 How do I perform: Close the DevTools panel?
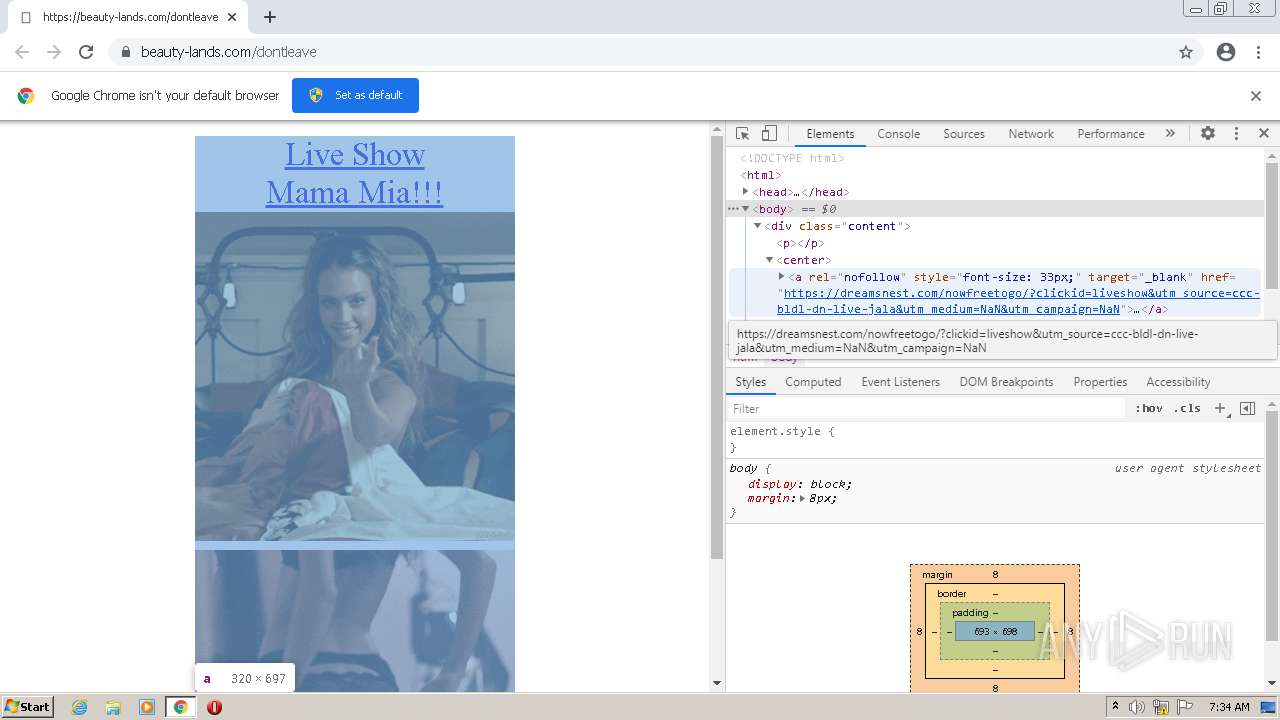coord(1264,133)
